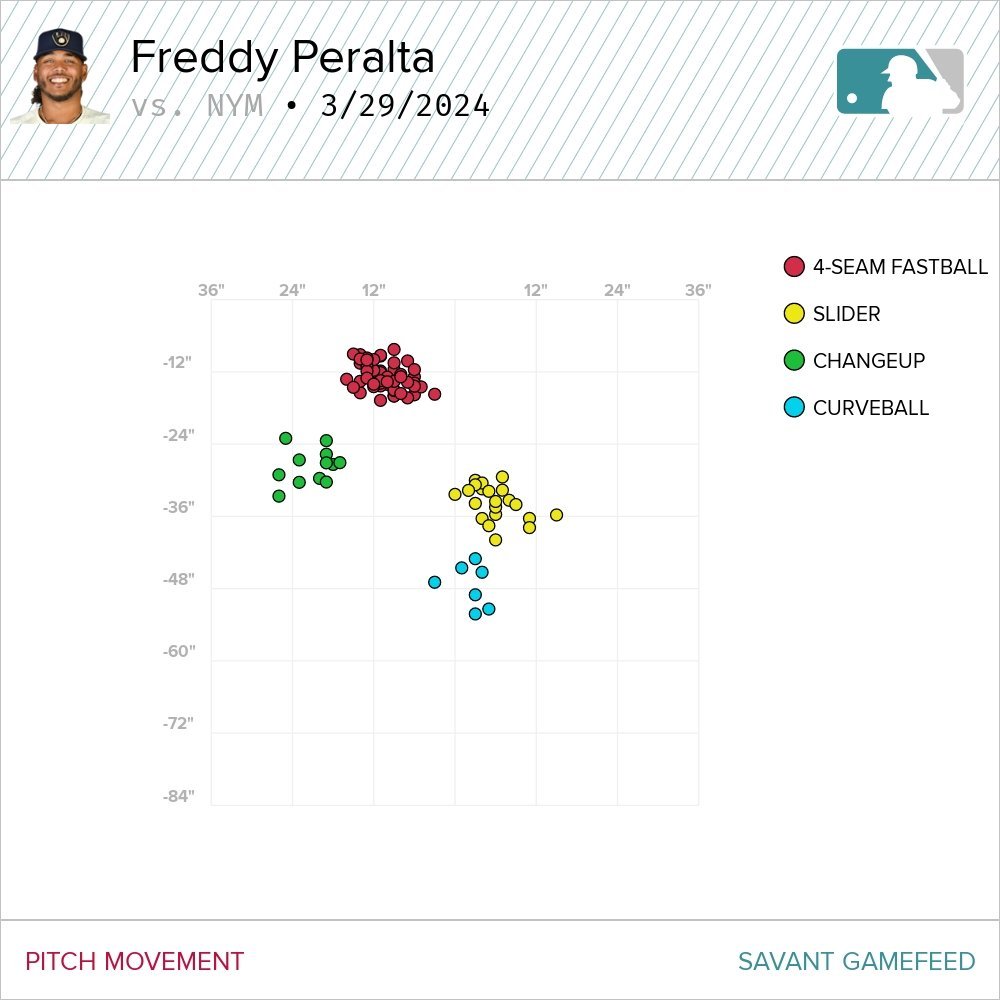Click the 'vs. NYM' opponent text
The image size is (1000, 1000).
(197, 106)
